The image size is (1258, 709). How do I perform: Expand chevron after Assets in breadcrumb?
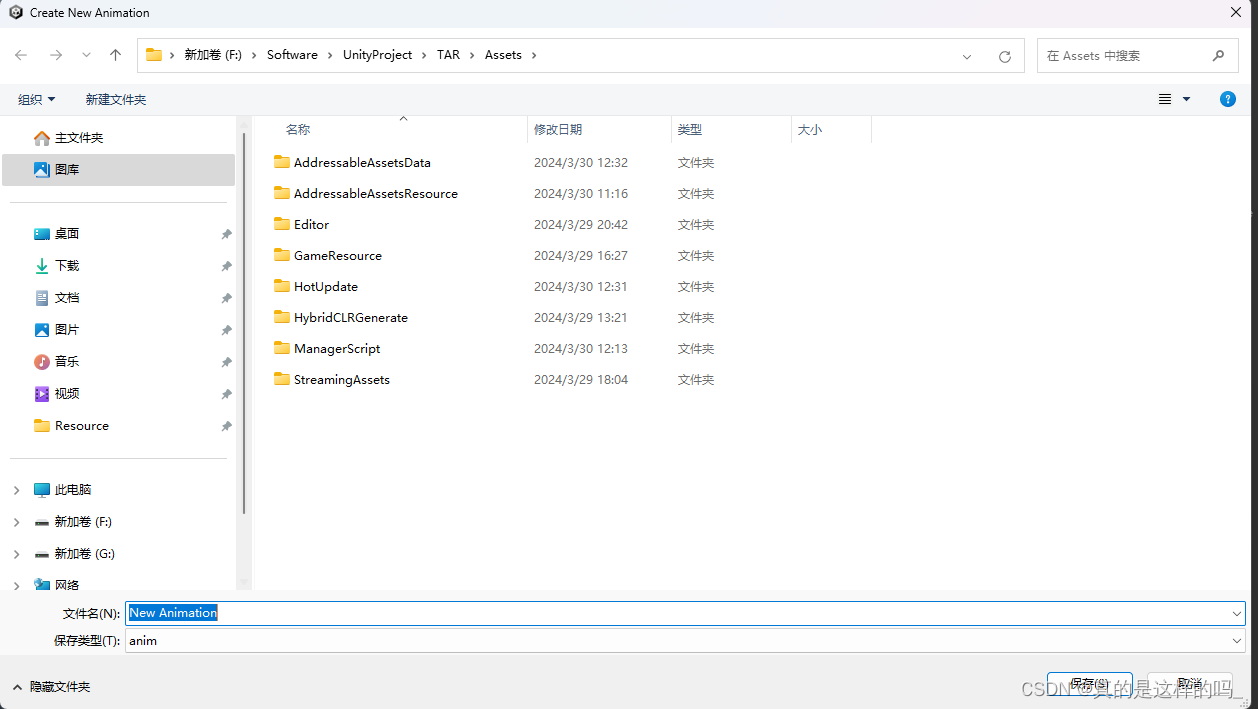(x=534, y=55)
